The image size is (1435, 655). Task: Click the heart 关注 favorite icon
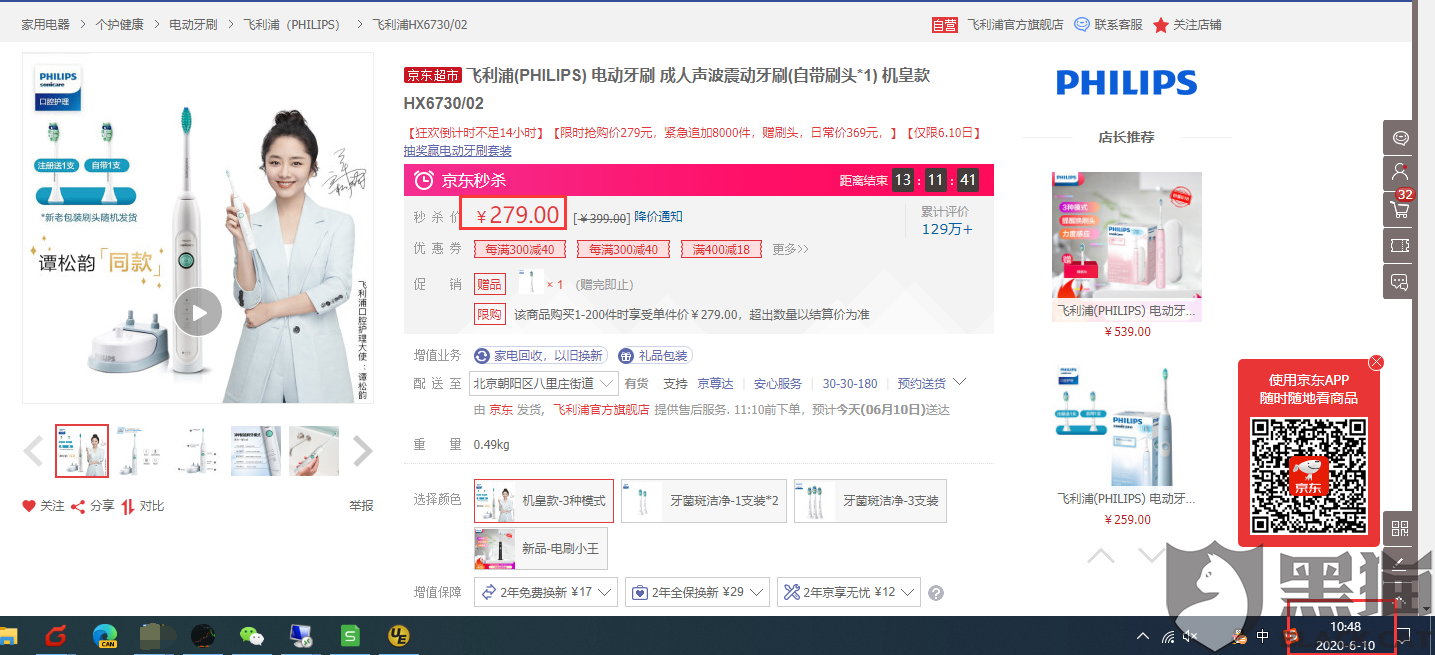43,506
